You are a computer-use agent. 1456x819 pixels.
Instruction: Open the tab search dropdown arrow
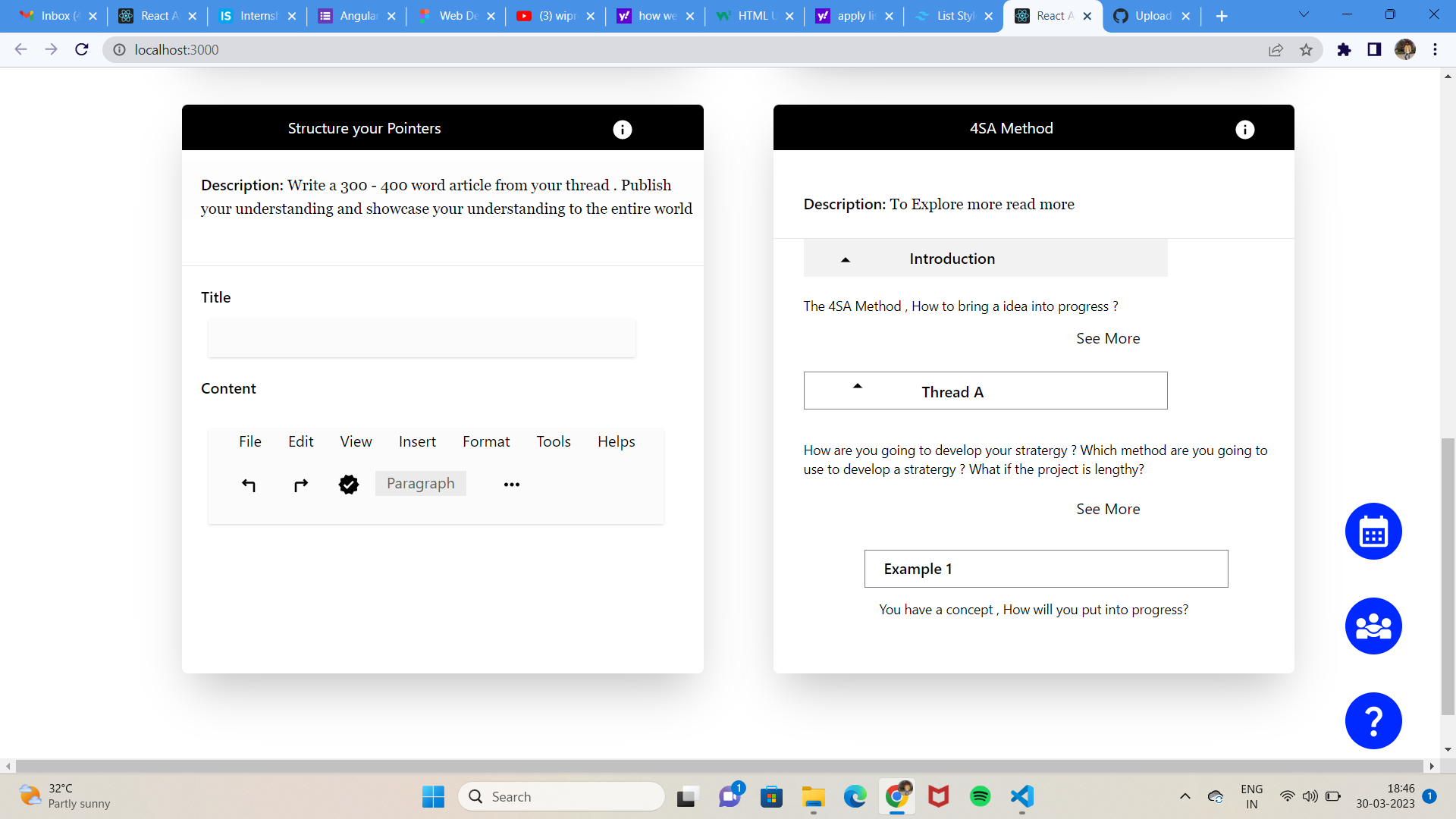click(1304, 15)
